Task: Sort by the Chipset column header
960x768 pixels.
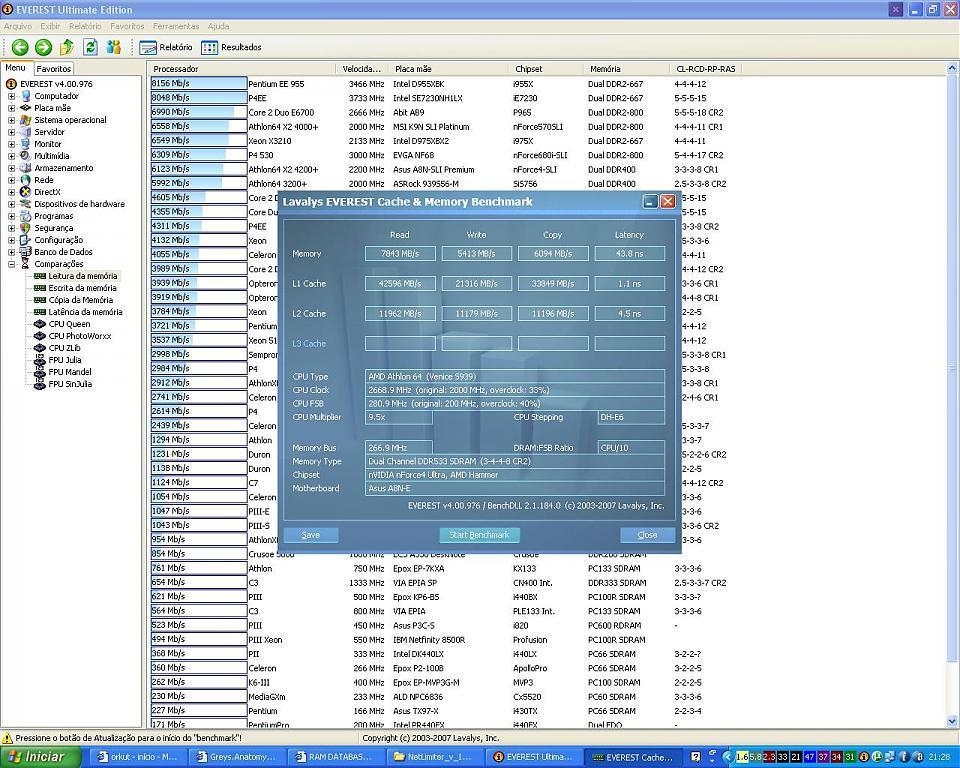Action: pyautogui.click(x=528, y=69)
